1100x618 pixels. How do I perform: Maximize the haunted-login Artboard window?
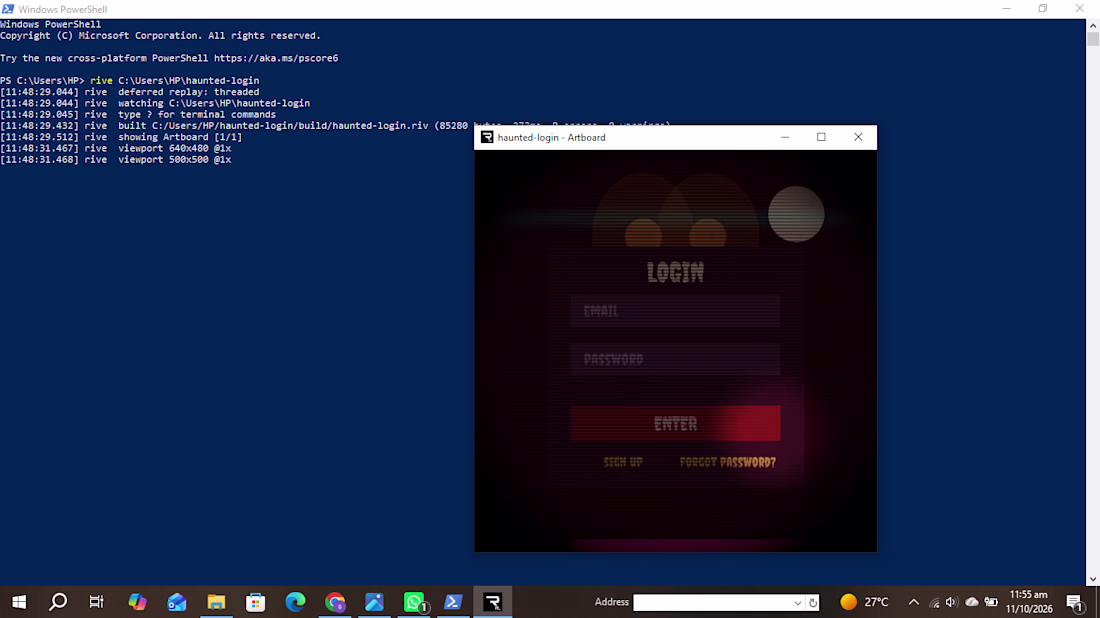coord(821,137)
